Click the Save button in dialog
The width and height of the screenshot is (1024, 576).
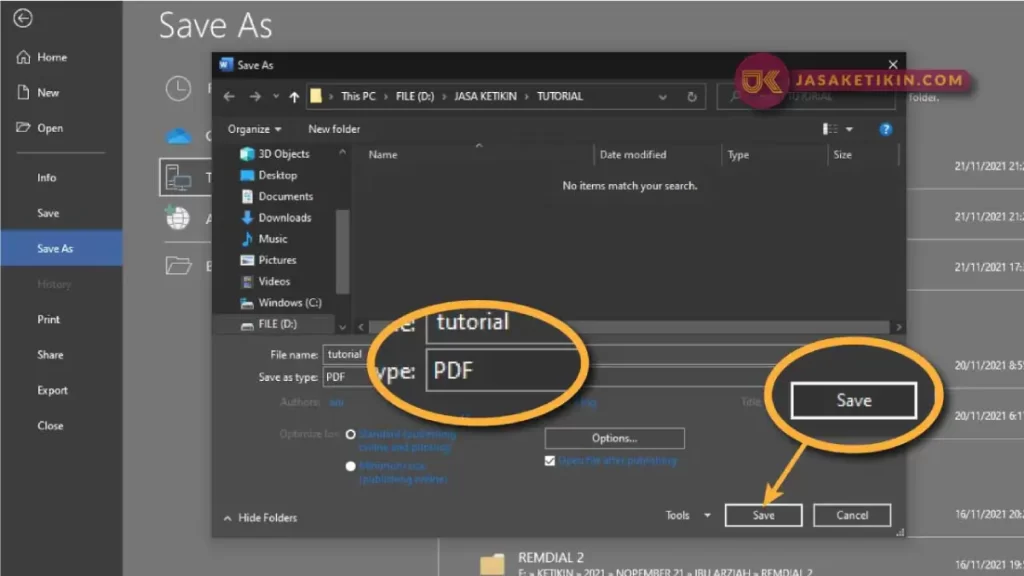(x=763, y=515)
